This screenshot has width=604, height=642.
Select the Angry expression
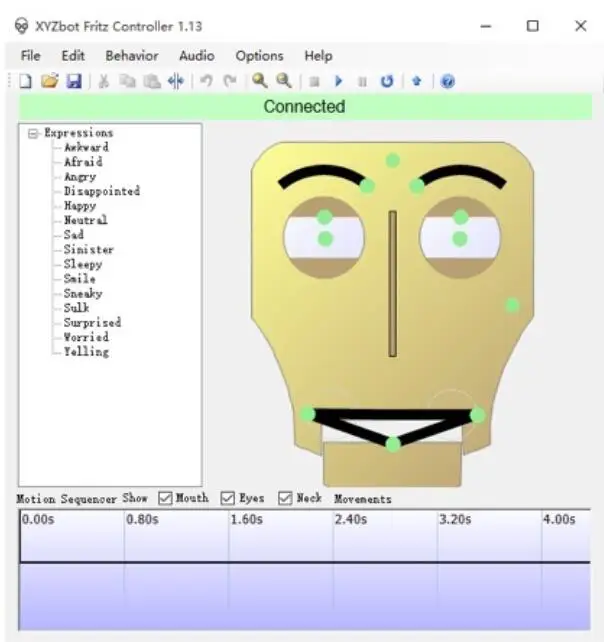click(80, 177)
